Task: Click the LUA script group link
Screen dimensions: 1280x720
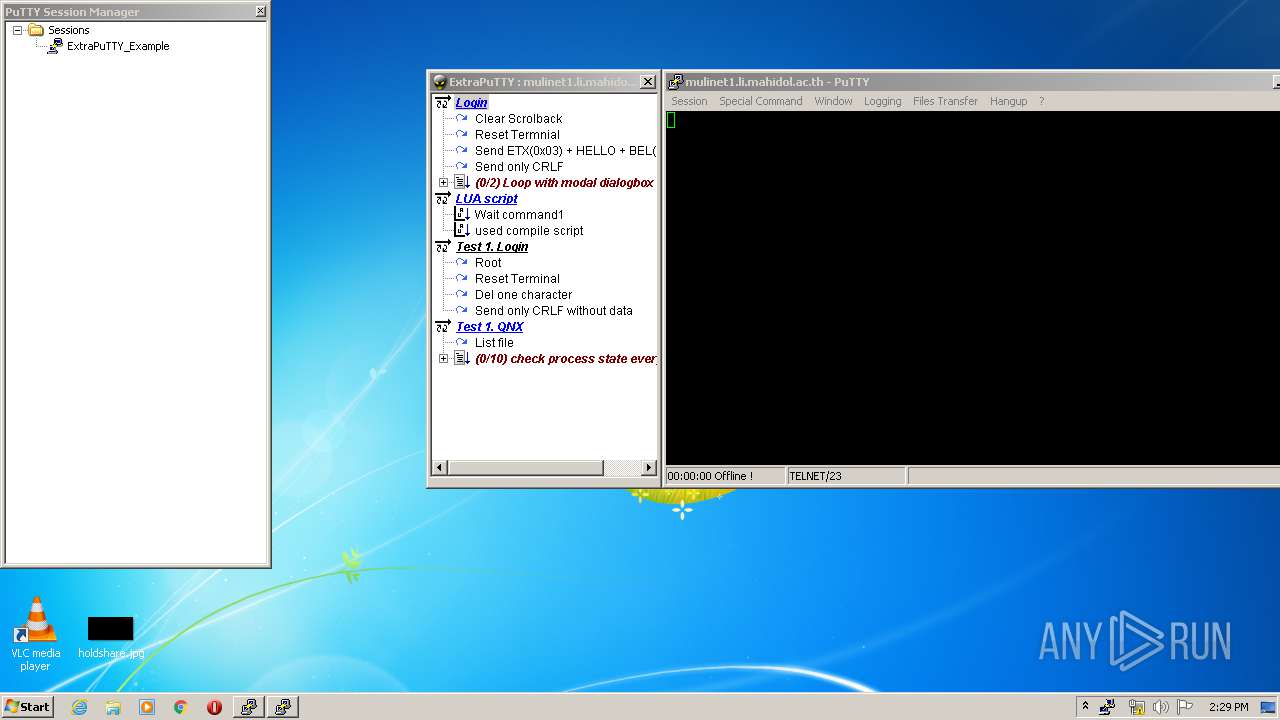Action: click(x=487, y=198)
